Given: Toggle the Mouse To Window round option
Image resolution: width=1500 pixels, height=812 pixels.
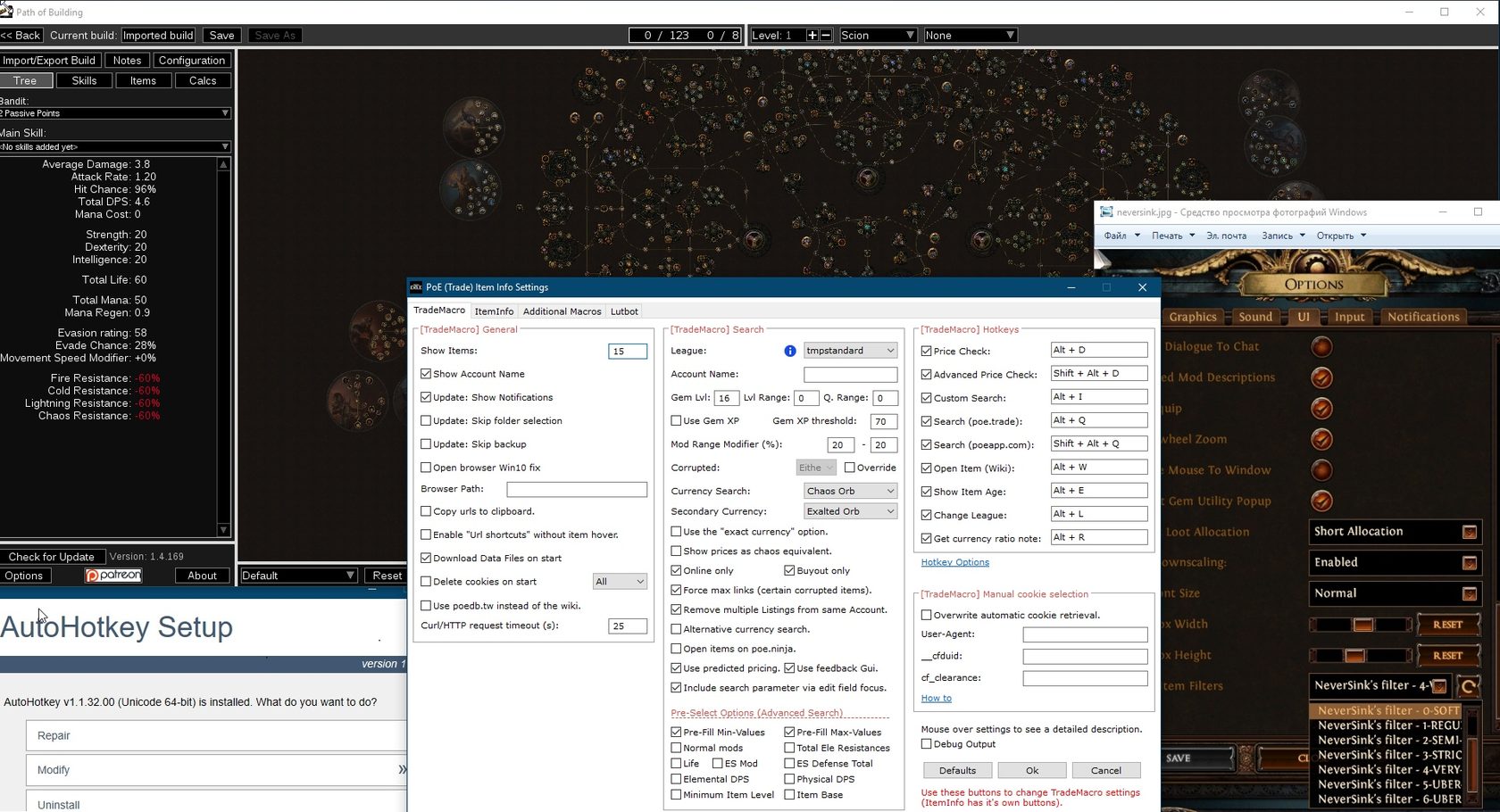Looking at the screenshot, I should point(1321,470).
